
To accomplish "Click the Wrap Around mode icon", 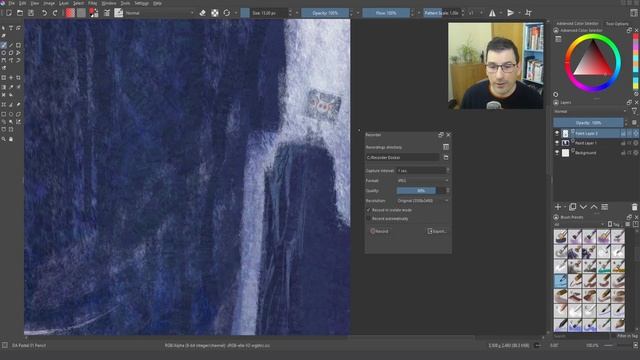I will point(528,13).
